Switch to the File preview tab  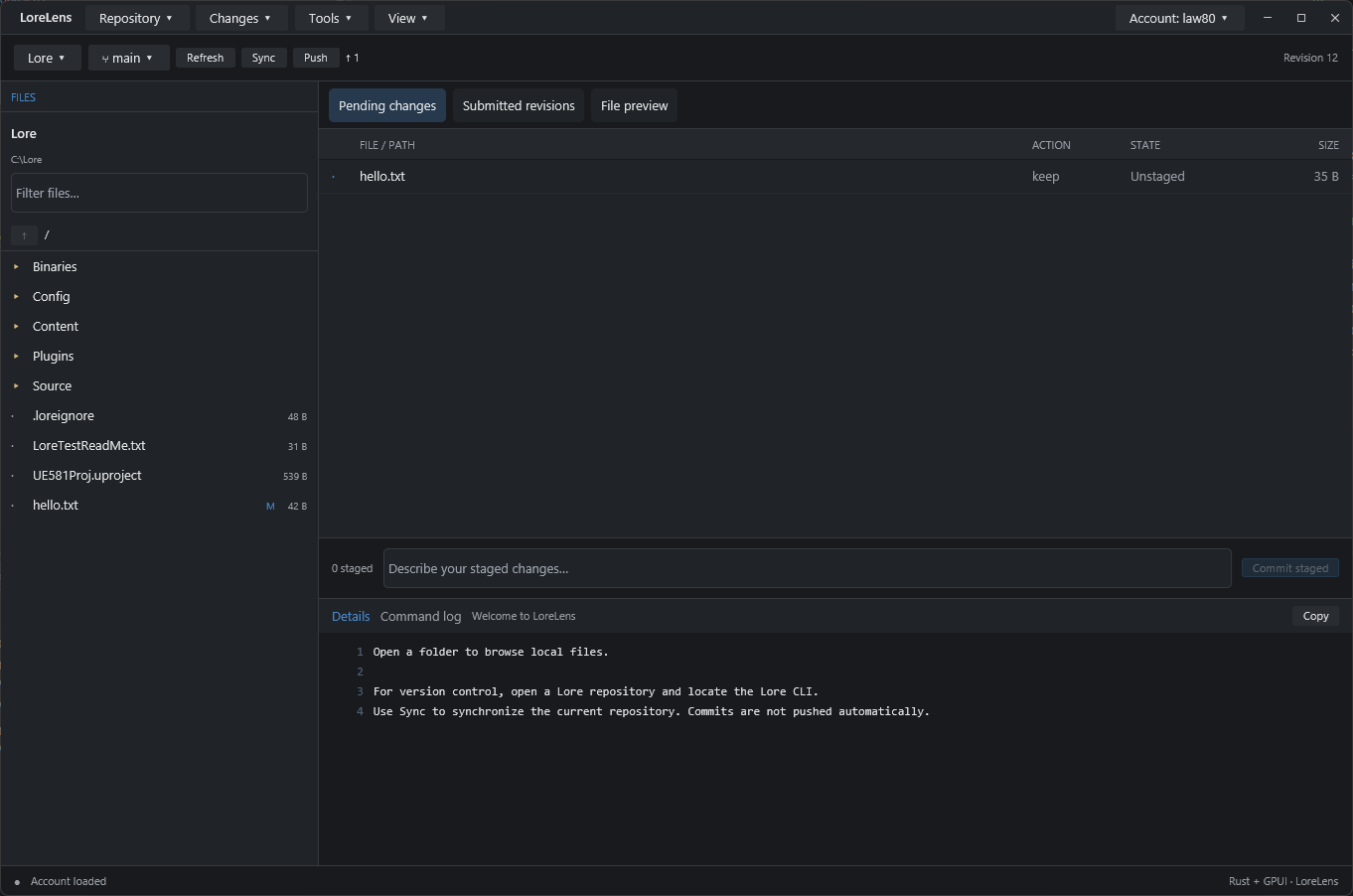(634, 105)
